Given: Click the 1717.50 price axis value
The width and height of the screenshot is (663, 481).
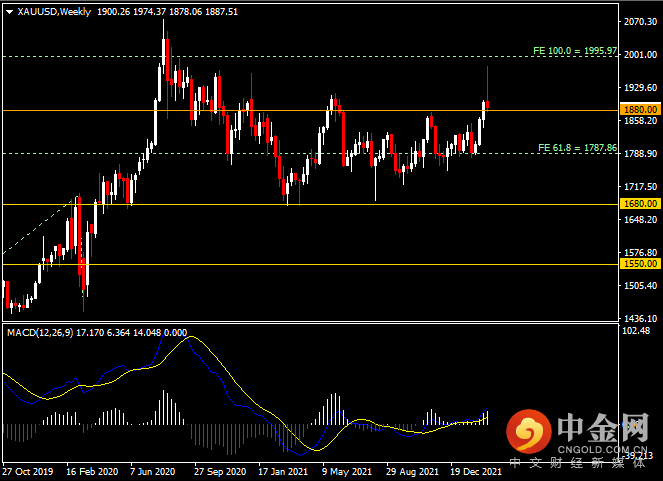Looking at the screenshot, I should click(641, 186).
